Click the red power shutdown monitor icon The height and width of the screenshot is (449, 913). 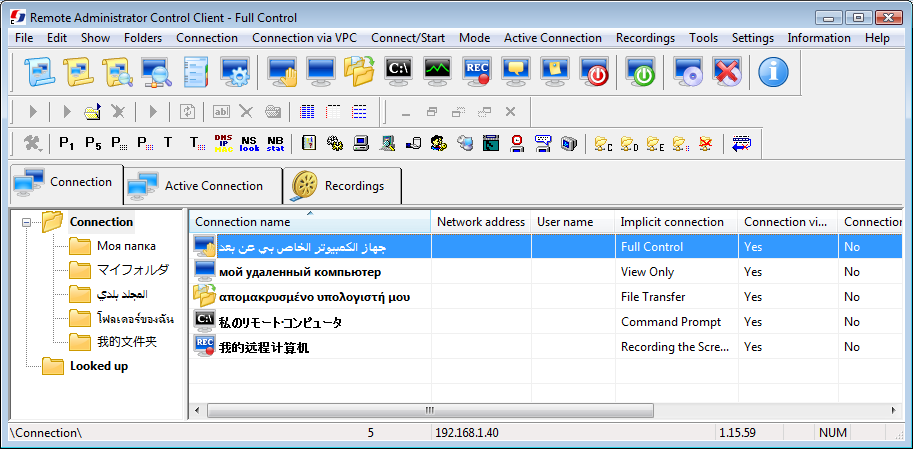pyautogui.click(x=594, y=72)
